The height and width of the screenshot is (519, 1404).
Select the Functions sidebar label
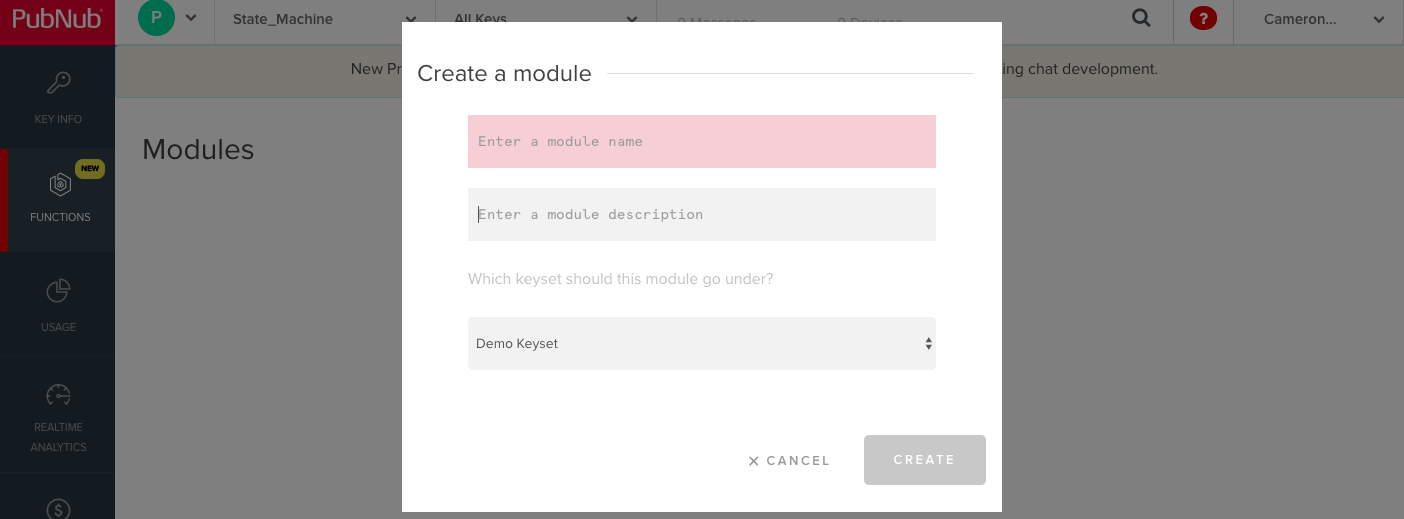tap(60, 217)
